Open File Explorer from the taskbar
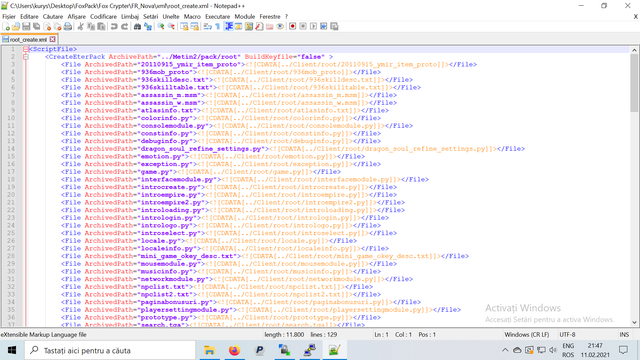640x360 pixels. 209,350
